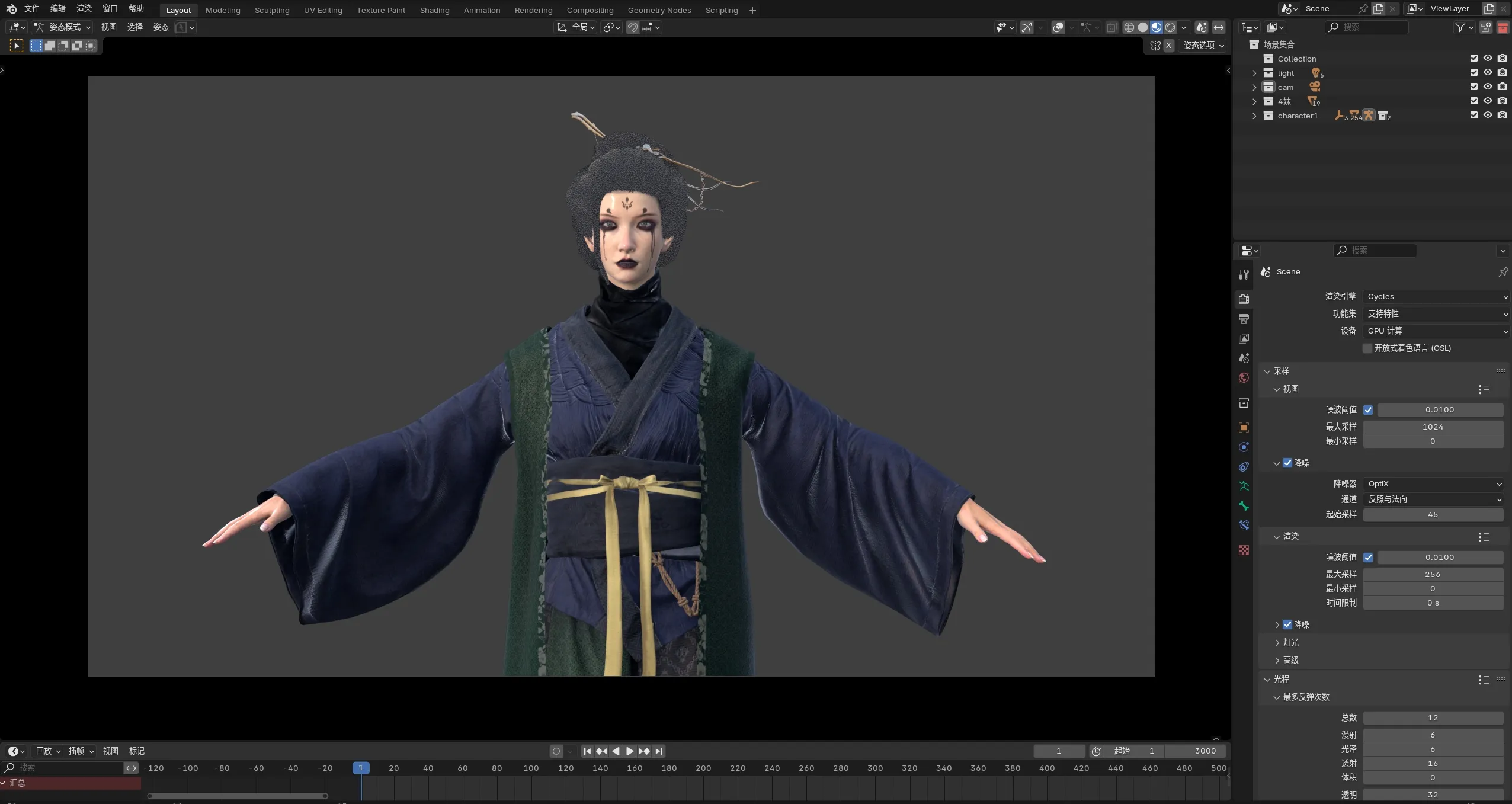
Task: Toggle viewport noise threshold checkbox
Action: pos(1368,410)
